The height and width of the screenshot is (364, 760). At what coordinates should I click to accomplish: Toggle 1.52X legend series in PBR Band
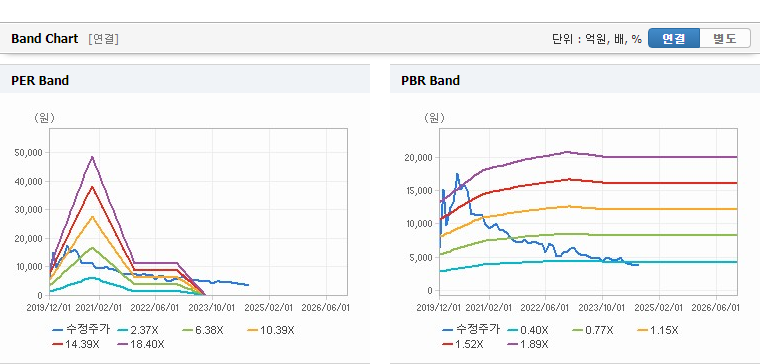click(463, 345)
